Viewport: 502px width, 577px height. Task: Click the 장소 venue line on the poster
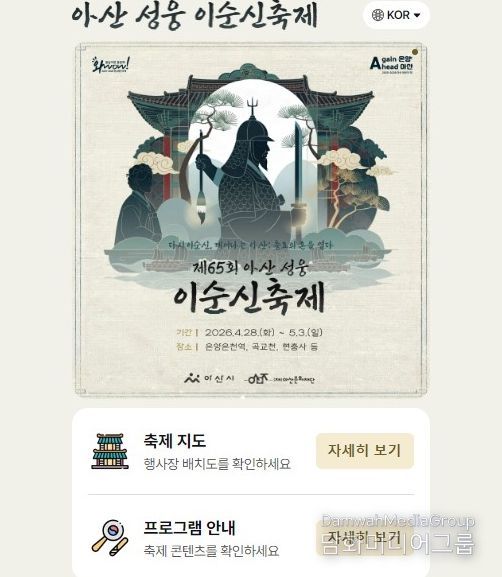(x=247, y=347)
